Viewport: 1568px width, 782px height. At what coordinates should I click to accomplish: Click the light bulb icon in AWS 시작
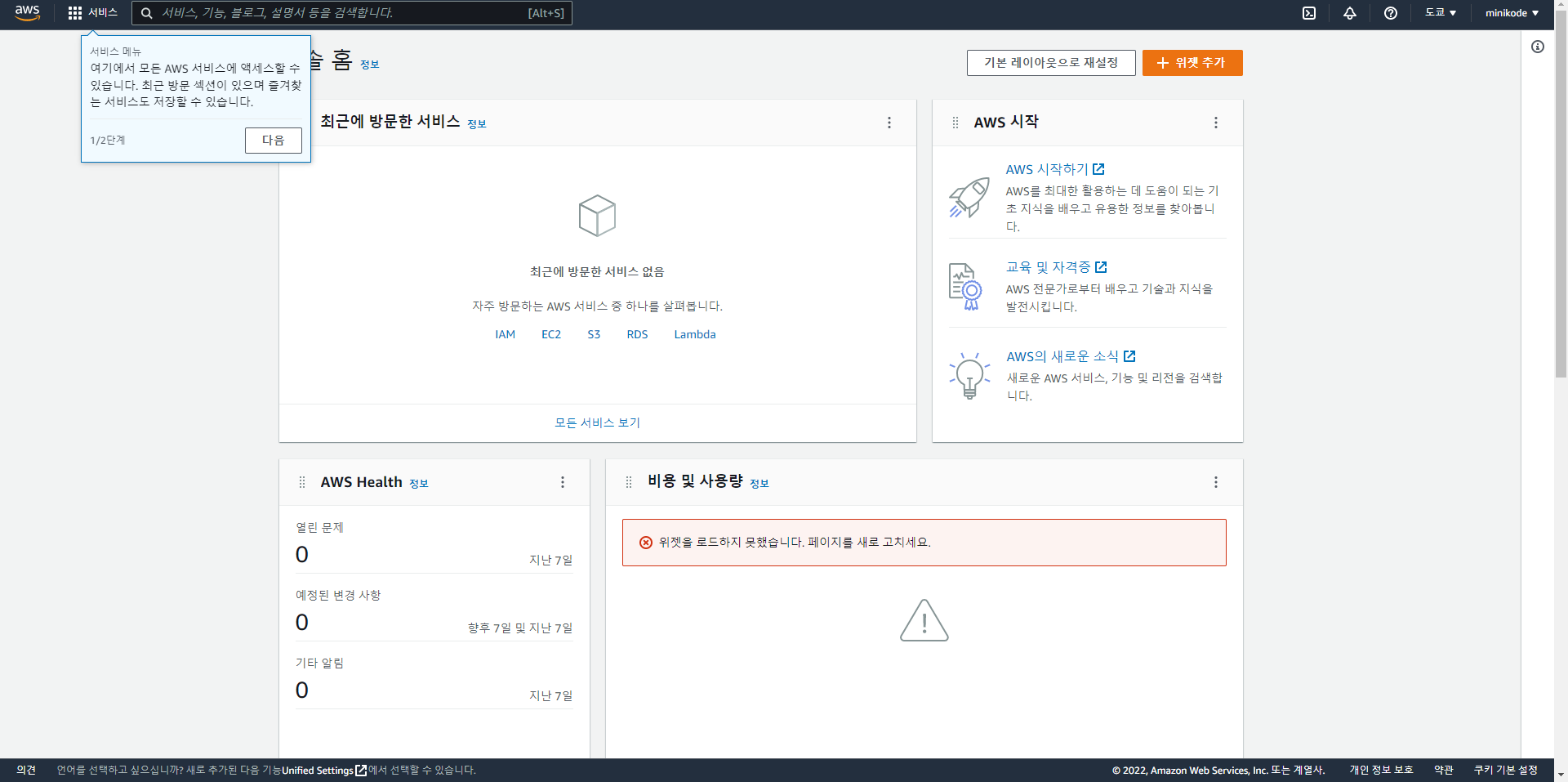(969, 376)
